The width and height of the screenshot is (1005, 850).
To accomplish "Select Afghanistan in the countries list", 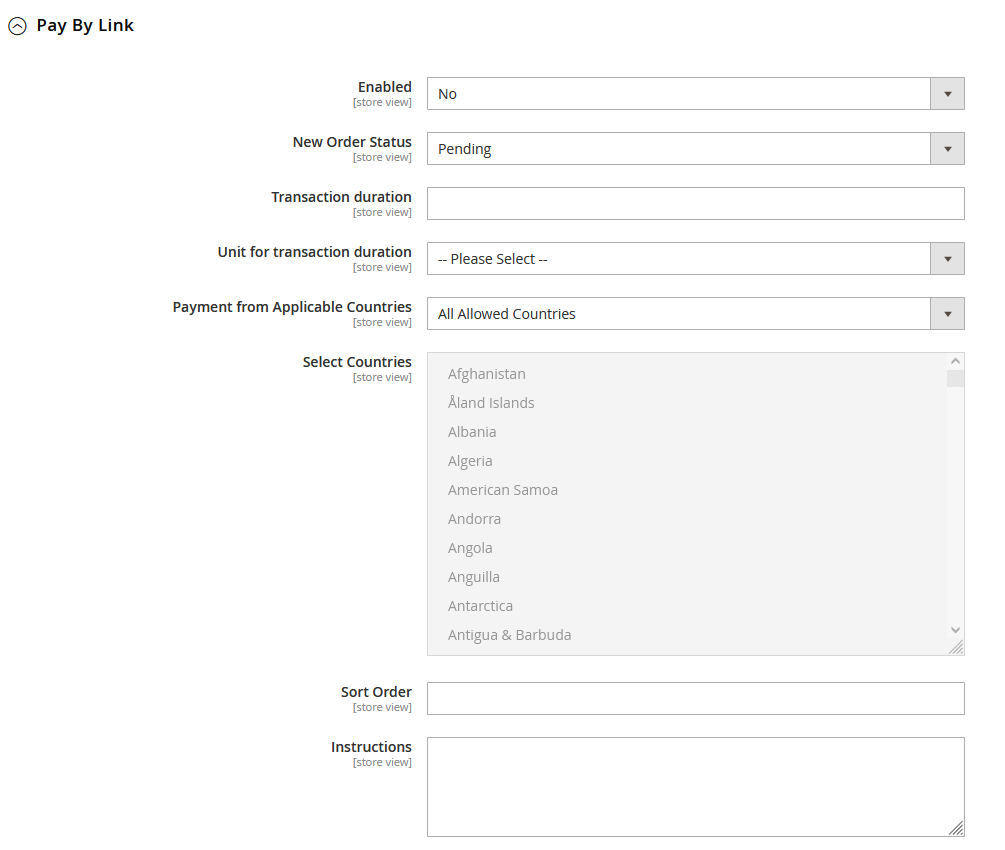I will [x=487, y=374].
